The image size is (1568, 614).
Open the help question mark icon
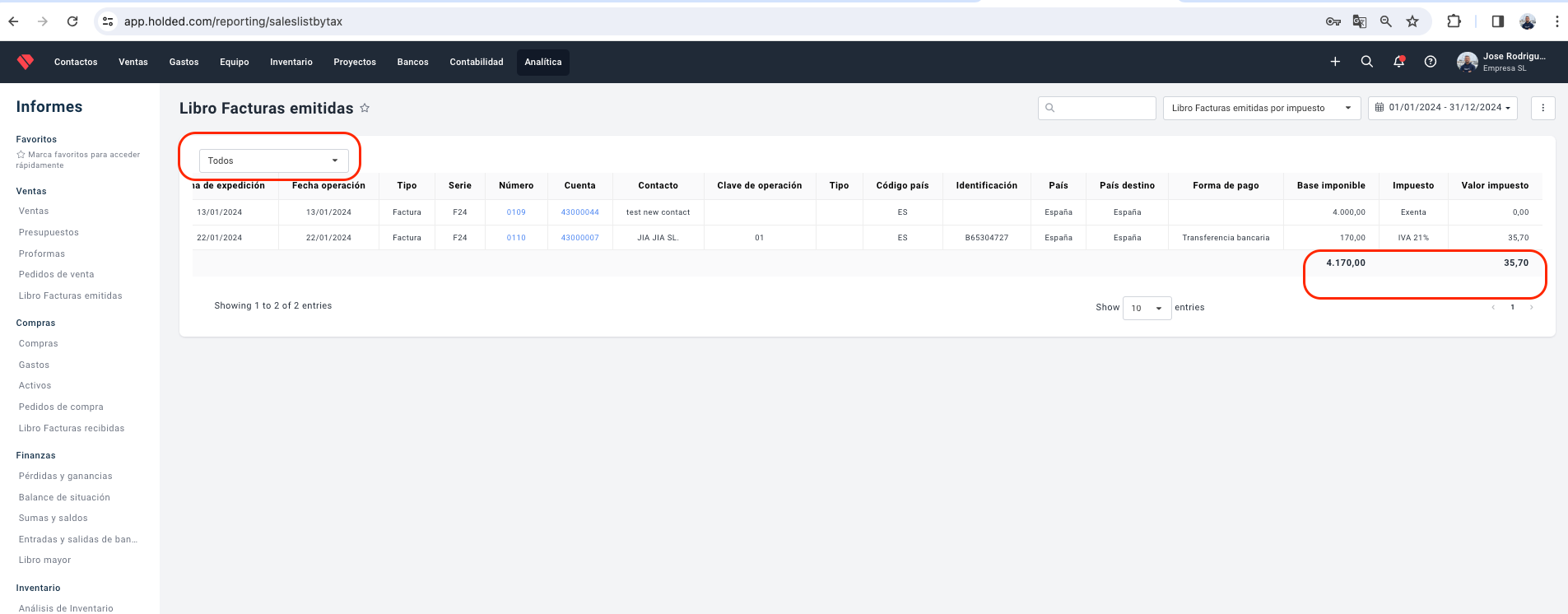(1431, 62)
